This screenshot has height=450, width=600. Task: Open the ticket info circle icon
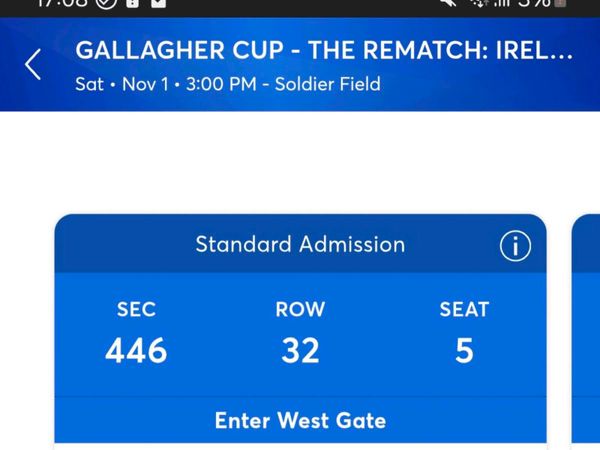(x=515, y=246)
